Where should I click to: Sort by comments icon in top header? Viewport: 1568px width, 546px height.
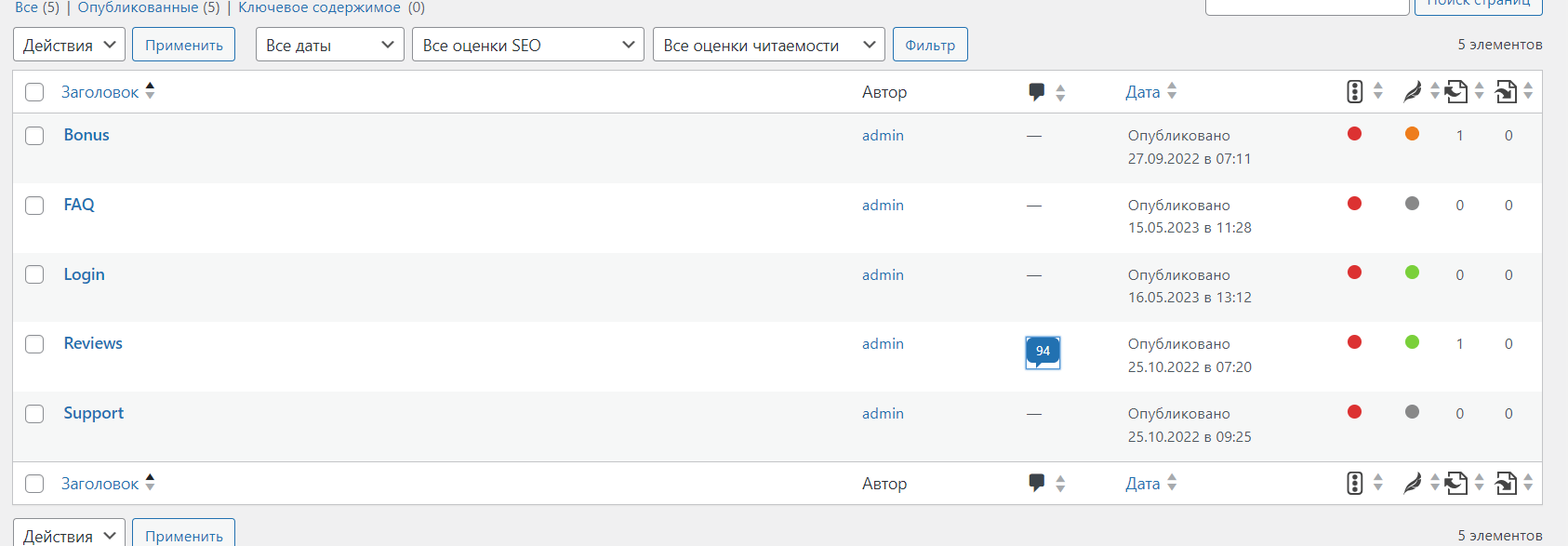pyautogui.click(x=1036, y=92)
